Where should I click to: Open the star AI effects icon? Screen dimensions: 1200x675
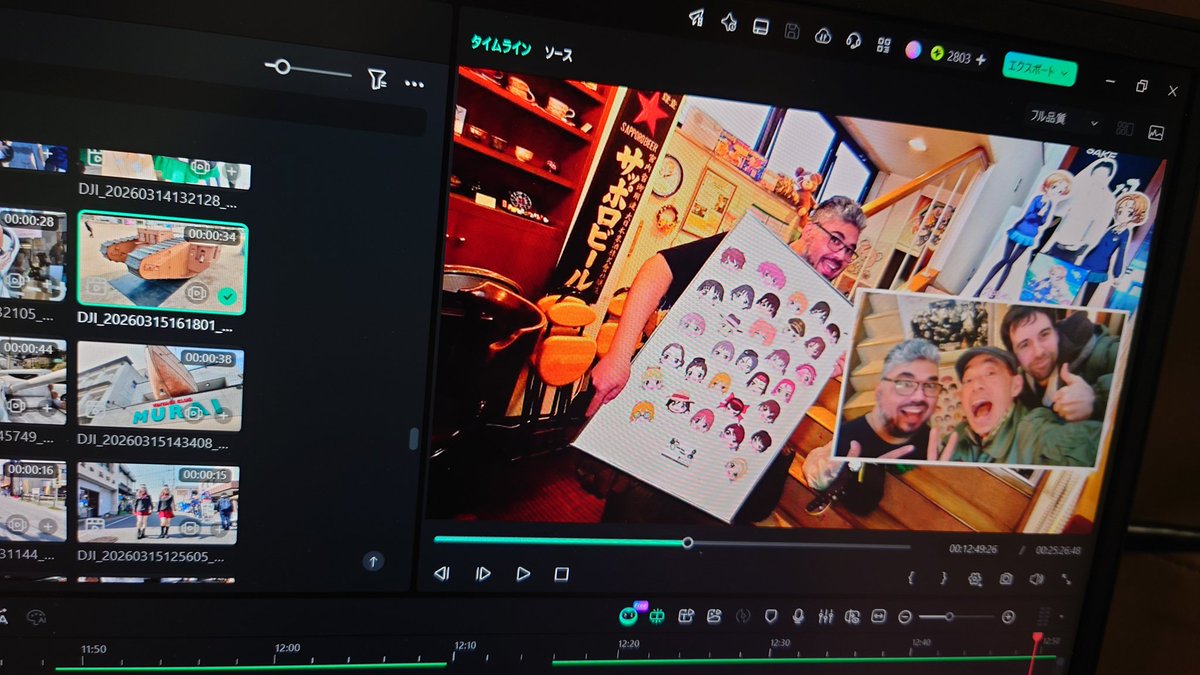pos(729,21)
